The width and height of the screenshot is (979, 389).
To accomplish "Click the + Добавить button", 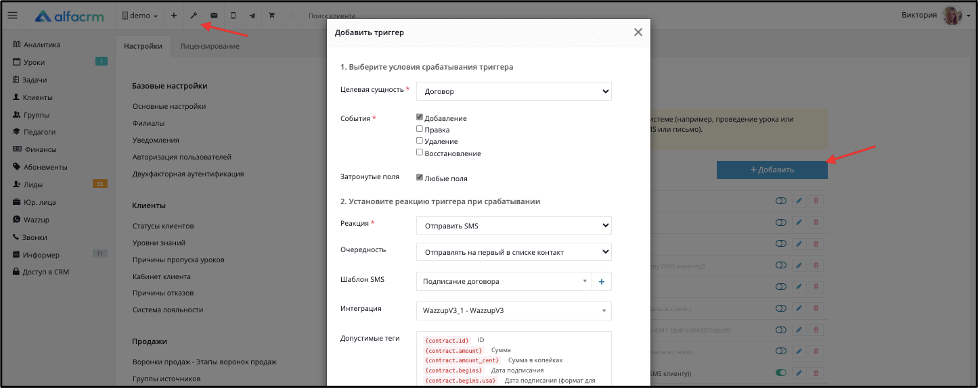I will click(772, 170).
